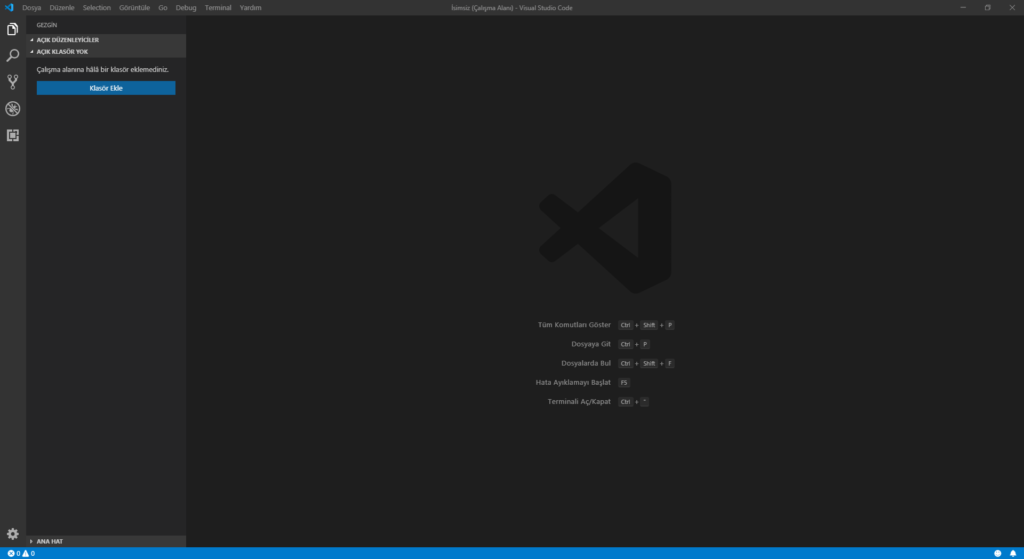Click the Terminali Aç/Kapat label
Image resolution: width=1024 pixels, height=559 pixels.
click(579, 402)
